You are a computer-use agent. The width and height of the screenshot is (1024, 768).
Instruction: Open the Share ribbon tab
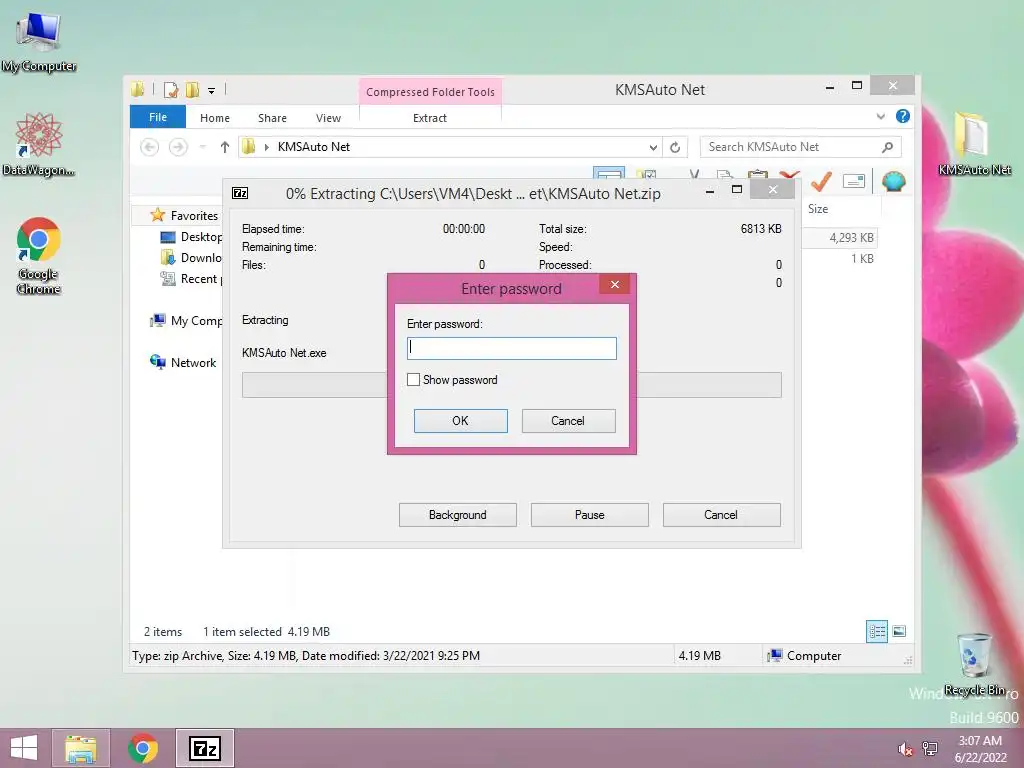click(x=272, y=118)
